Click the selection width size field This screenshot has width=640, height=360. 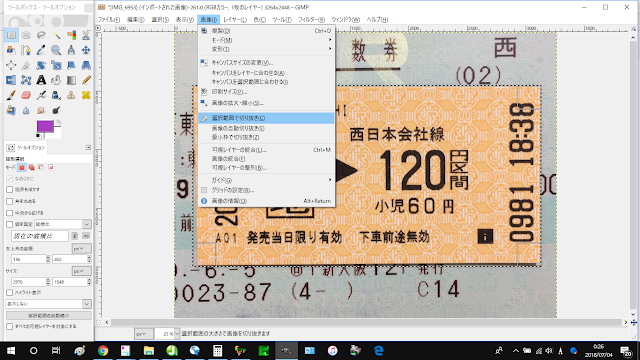[28, 282]
